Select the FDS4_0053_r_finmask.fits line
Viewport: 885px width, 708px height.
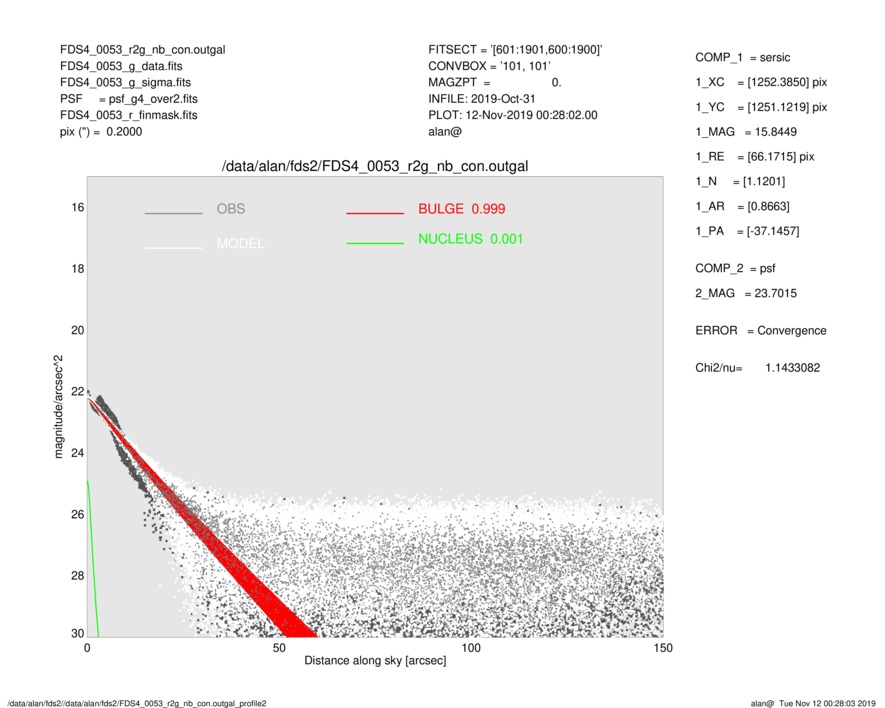[x=129, y=115]
